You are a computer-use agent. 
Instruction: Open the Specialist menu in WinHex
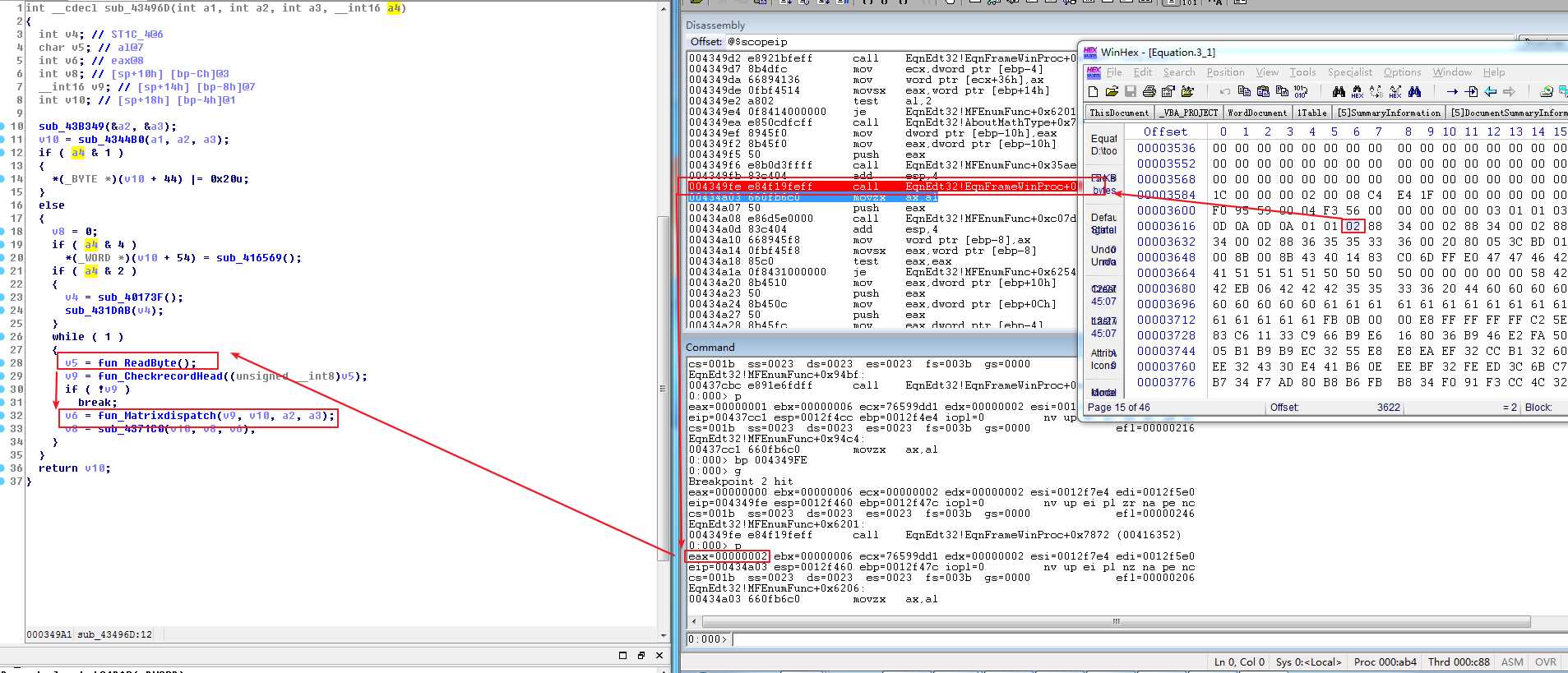point(1350,72)
